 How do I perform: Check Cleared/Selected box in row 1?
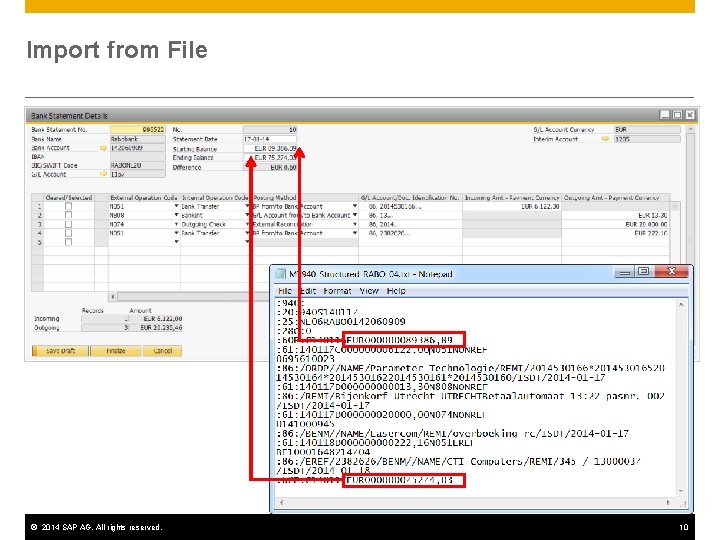[68, 206]
